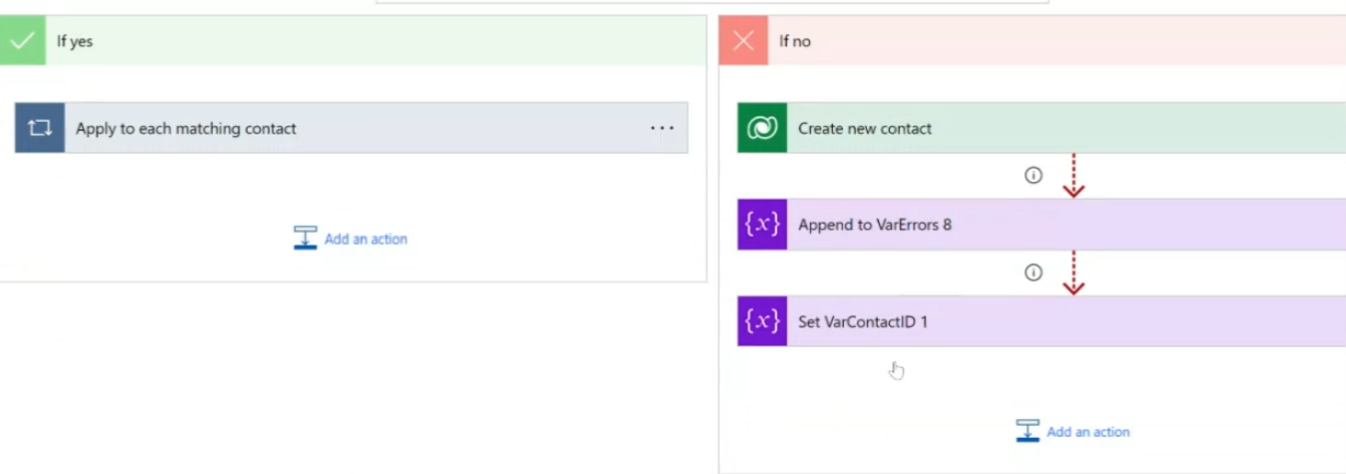Click the variable icon on Append to VarErrors 8
The image size is (1346, 474).
tap(762, 224)
